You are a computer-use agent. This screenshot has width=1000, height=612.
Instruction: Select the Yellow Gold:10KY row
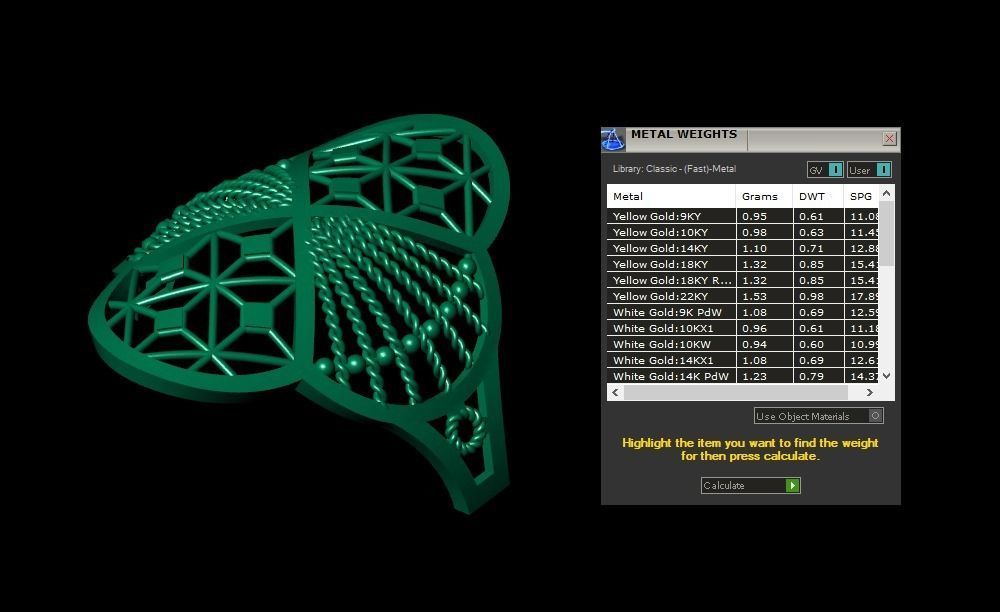pos(742,232)
